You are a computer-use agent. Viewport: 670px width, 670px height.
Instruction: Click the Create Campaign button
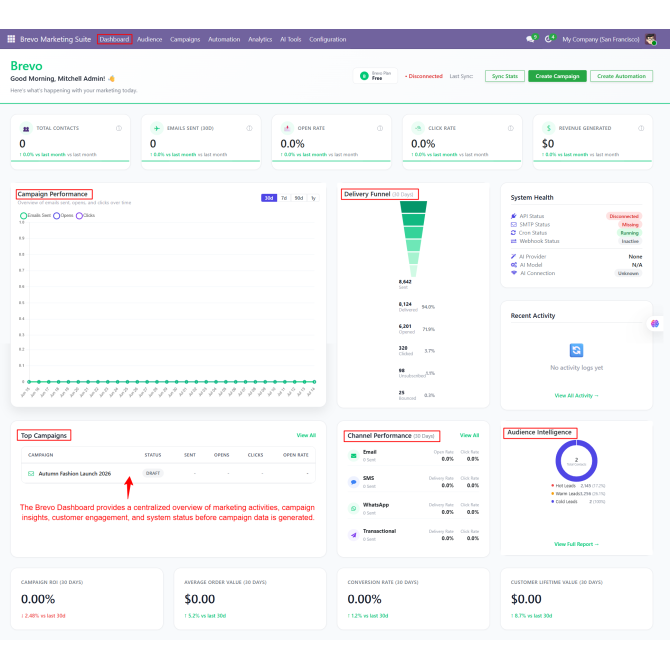[557, 76]
